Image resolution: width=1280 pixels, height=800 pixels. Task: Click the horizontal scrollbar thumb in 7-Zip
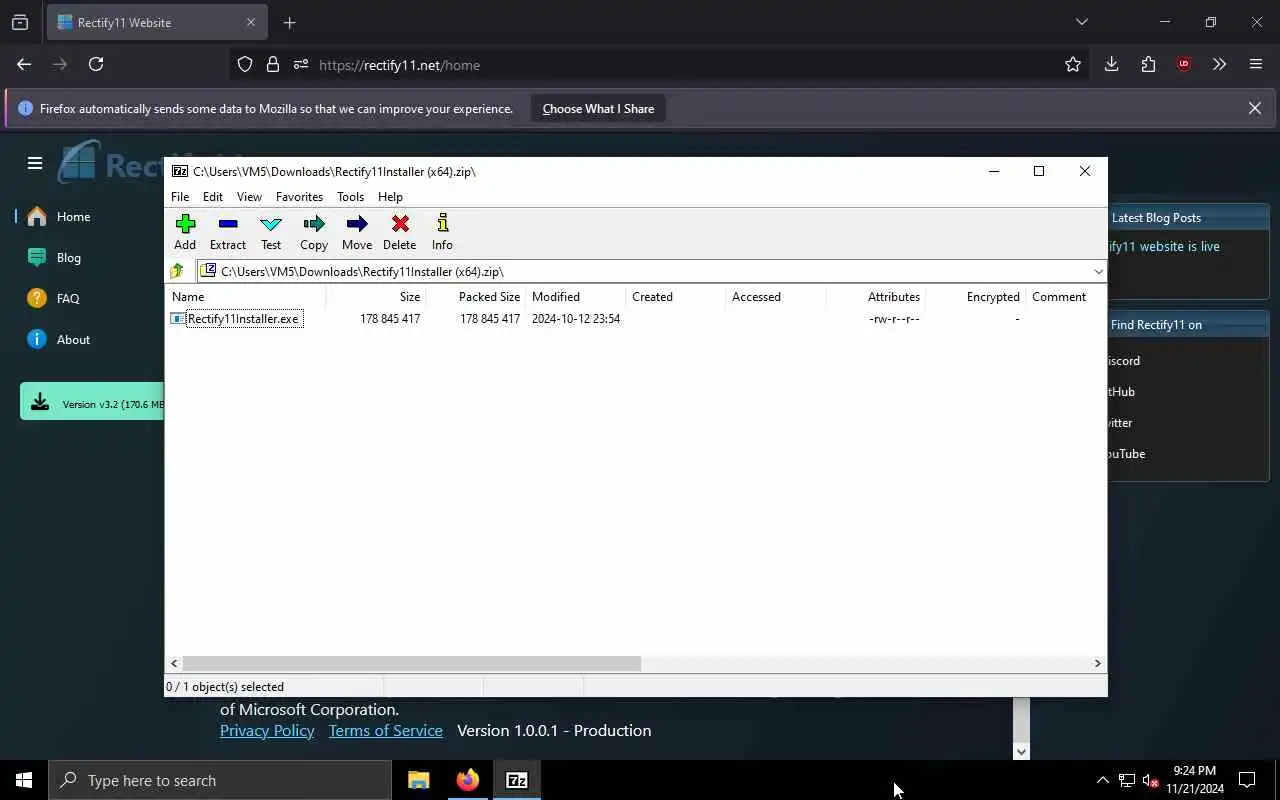click(x=412, y=663)
